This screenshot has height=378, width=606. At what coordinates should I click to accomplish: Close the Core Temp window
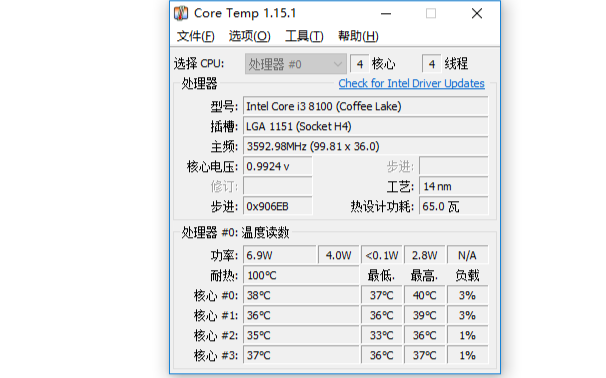477,14
